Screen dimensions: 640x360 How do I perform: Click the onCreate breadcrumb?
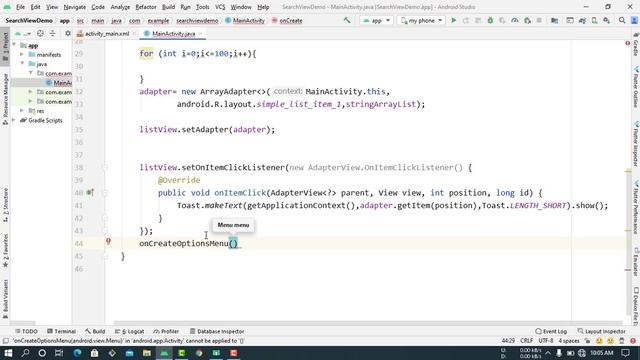(287, 20)
